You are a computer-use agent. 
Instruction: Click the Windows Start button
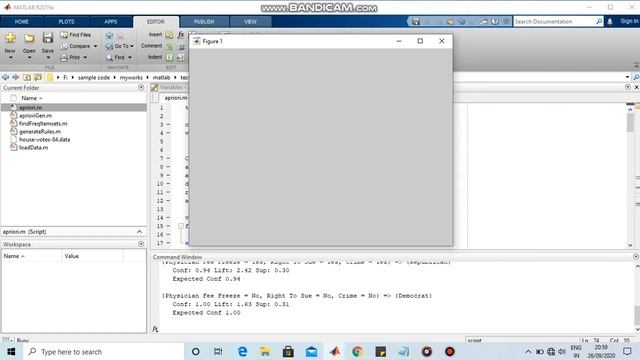click(x=11, y=351)
